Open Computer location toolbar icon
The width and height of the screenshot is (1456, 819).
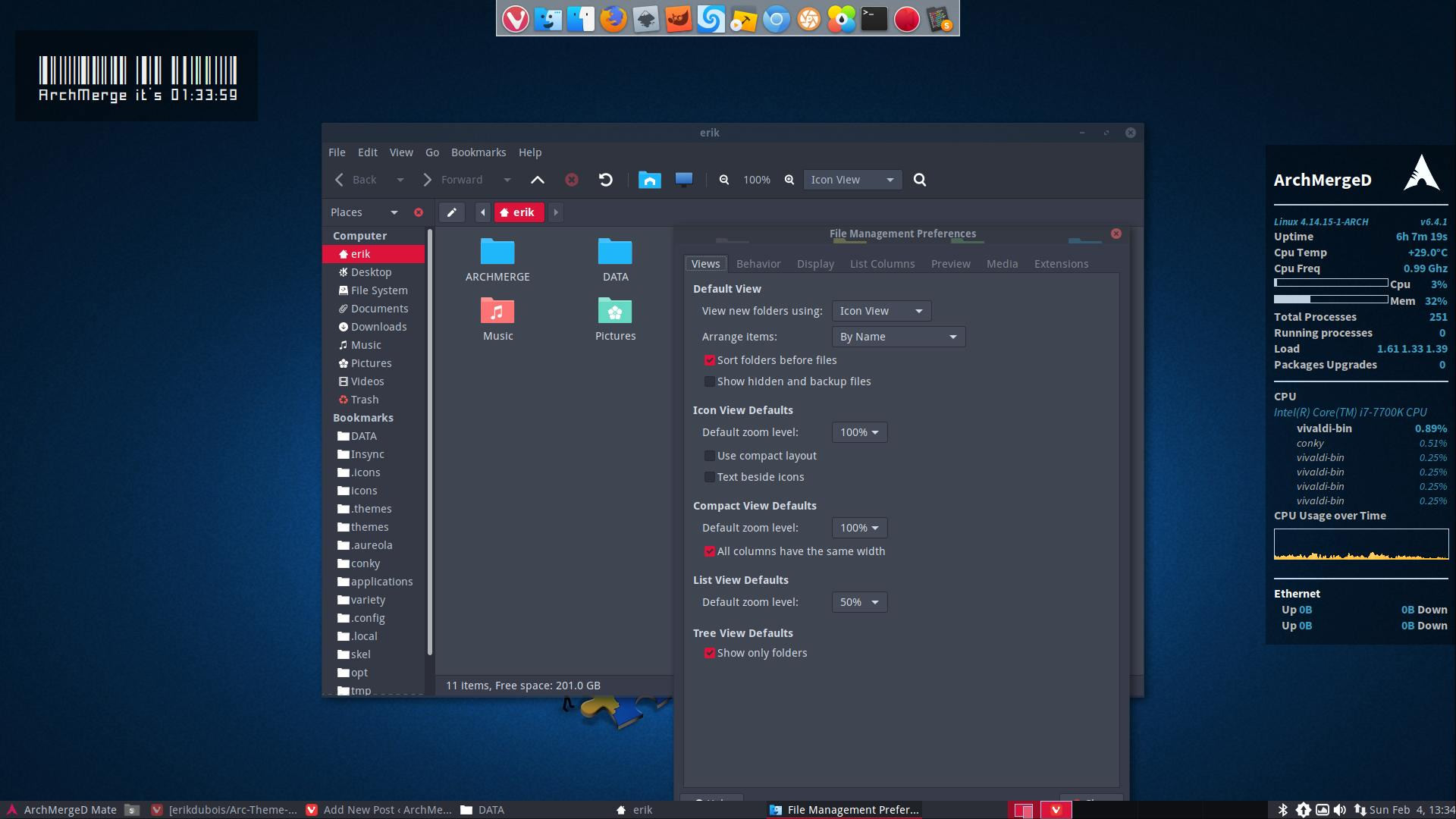684,180
